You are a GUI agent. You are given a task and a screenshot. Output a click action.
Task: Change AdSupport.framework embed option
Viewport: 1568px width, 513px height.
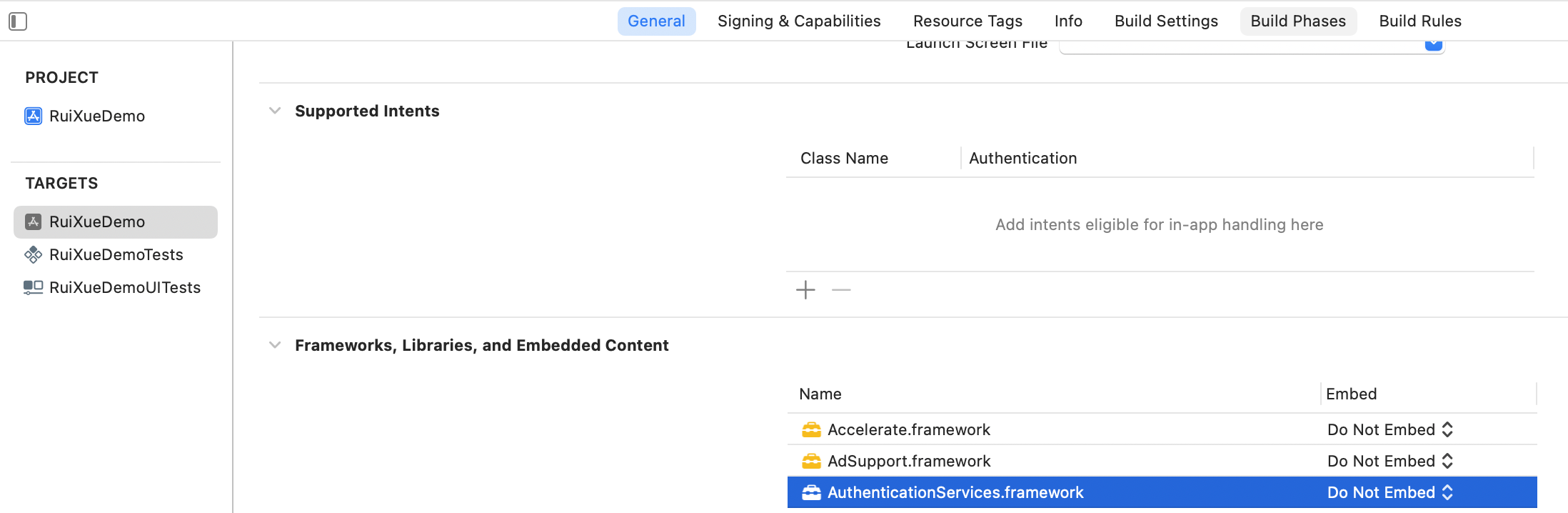coord(1390,461)
